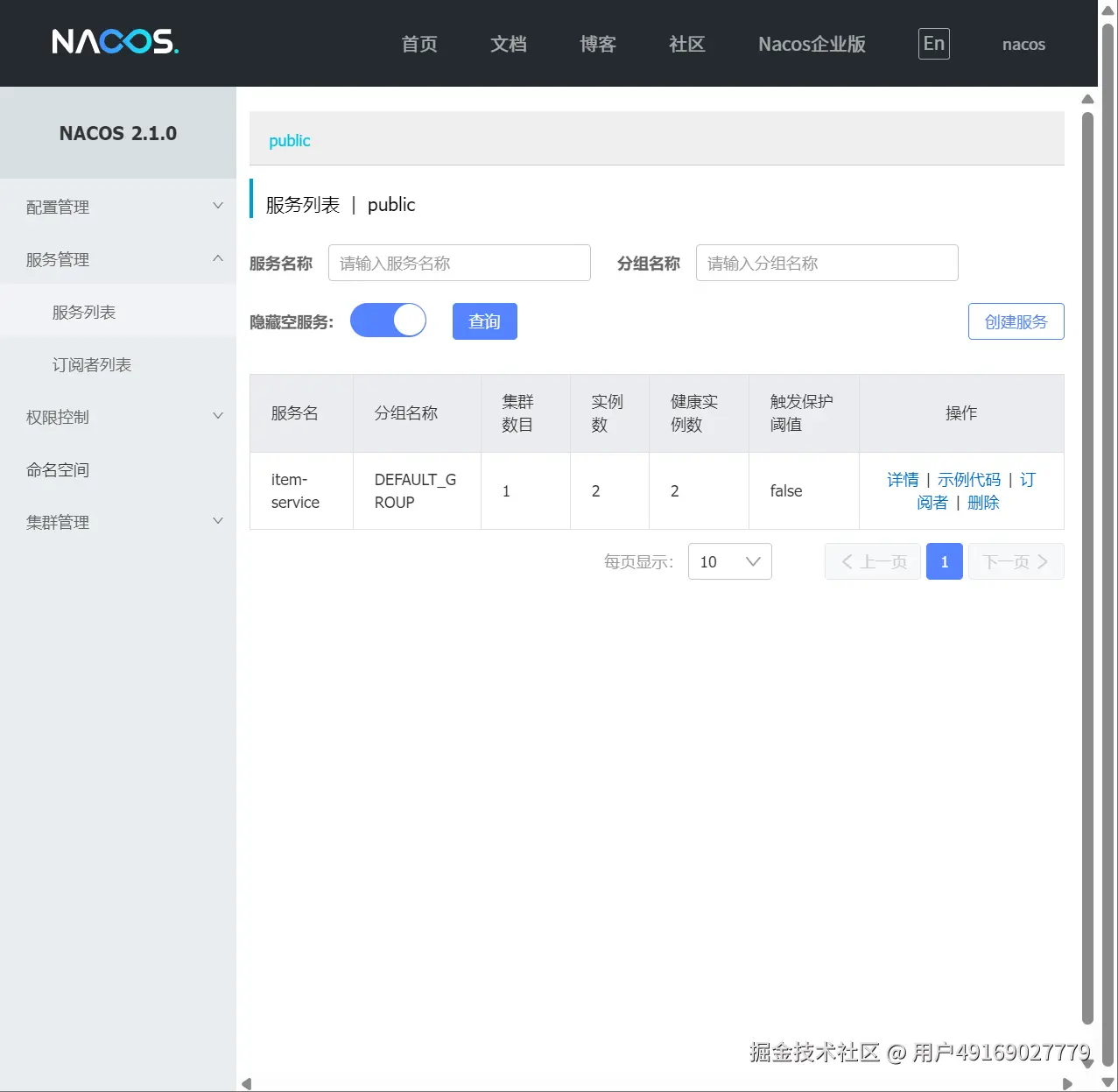Focus the 分组名称 input field
This screenshot has height=1092, width=1118.
(x=827, y=263)
